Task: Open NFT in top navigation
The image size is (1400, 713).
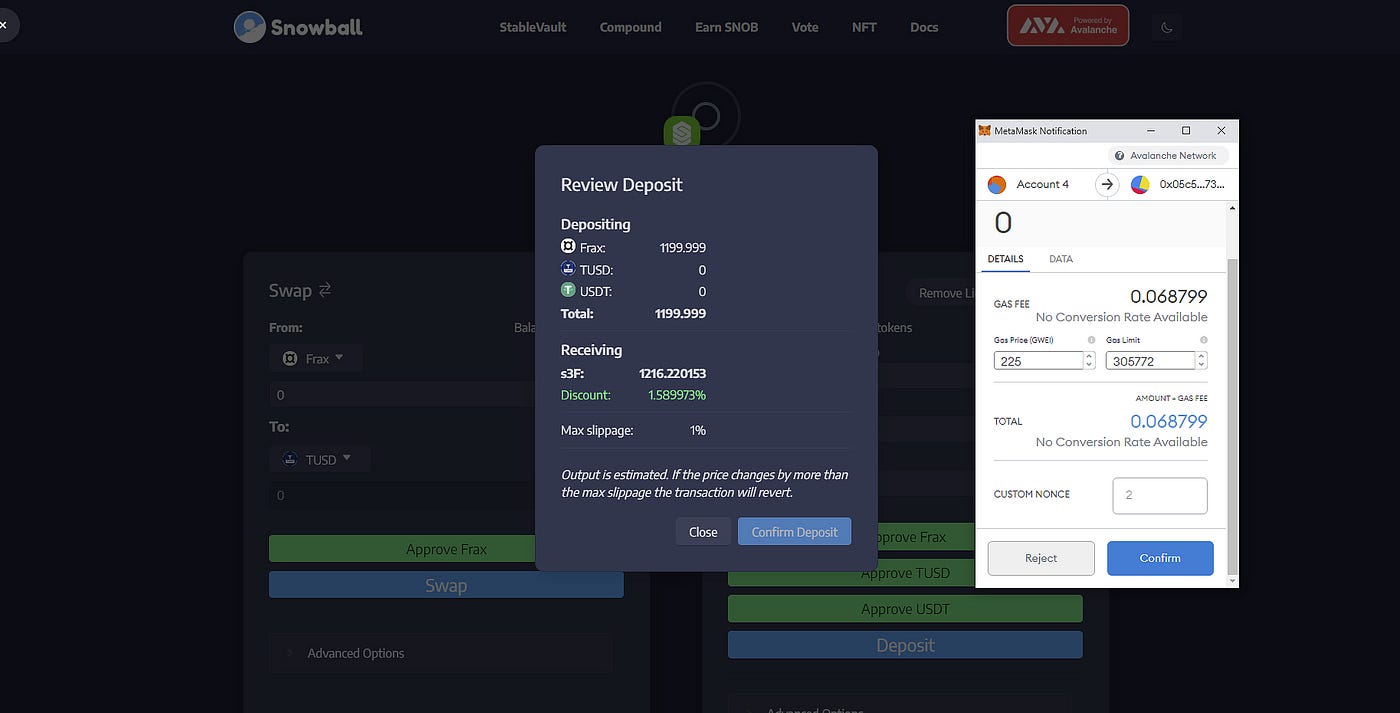Action: click(x=864, y=27)
